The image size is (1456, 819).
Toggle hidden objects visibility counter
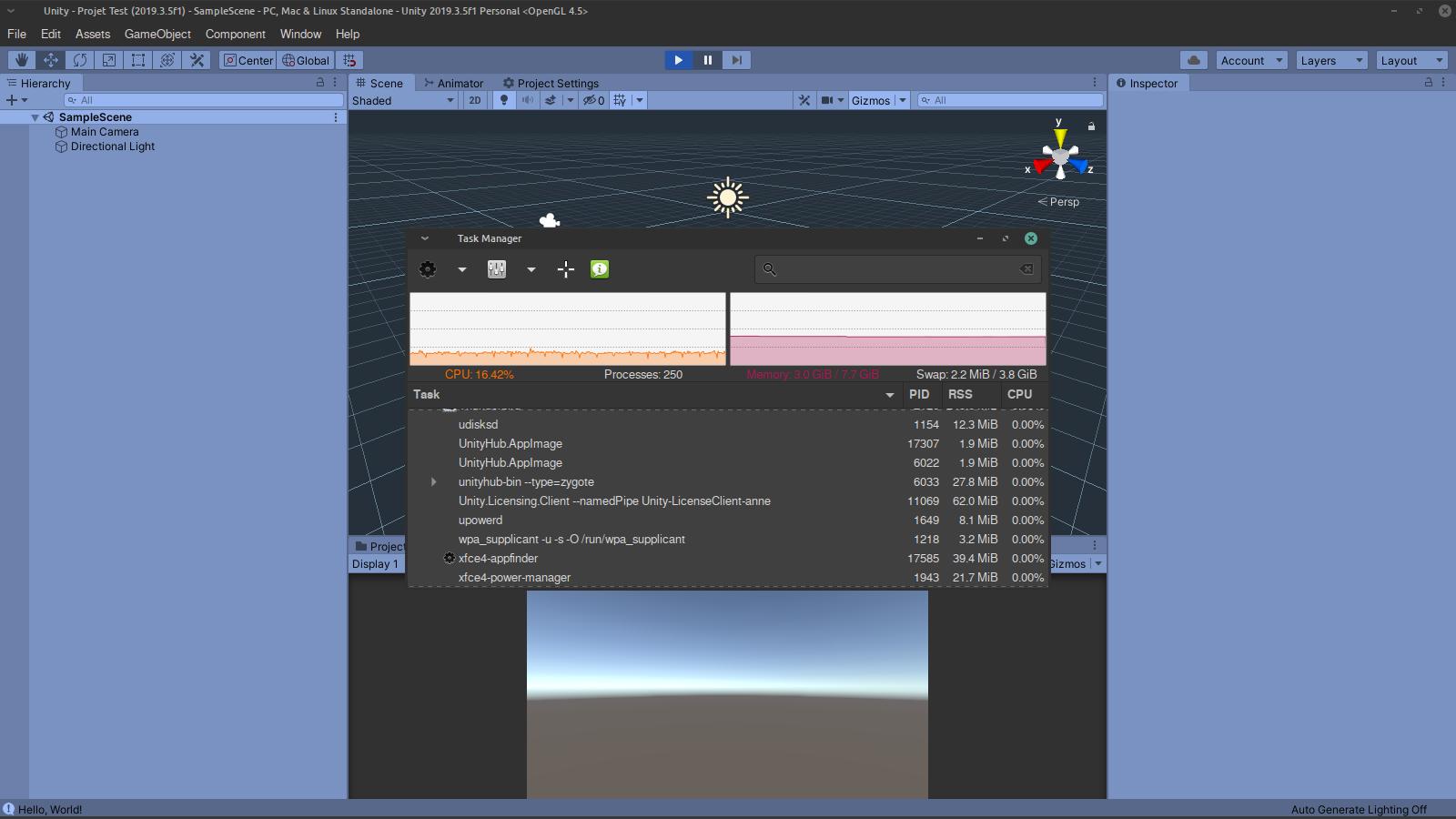coord(593,100)
